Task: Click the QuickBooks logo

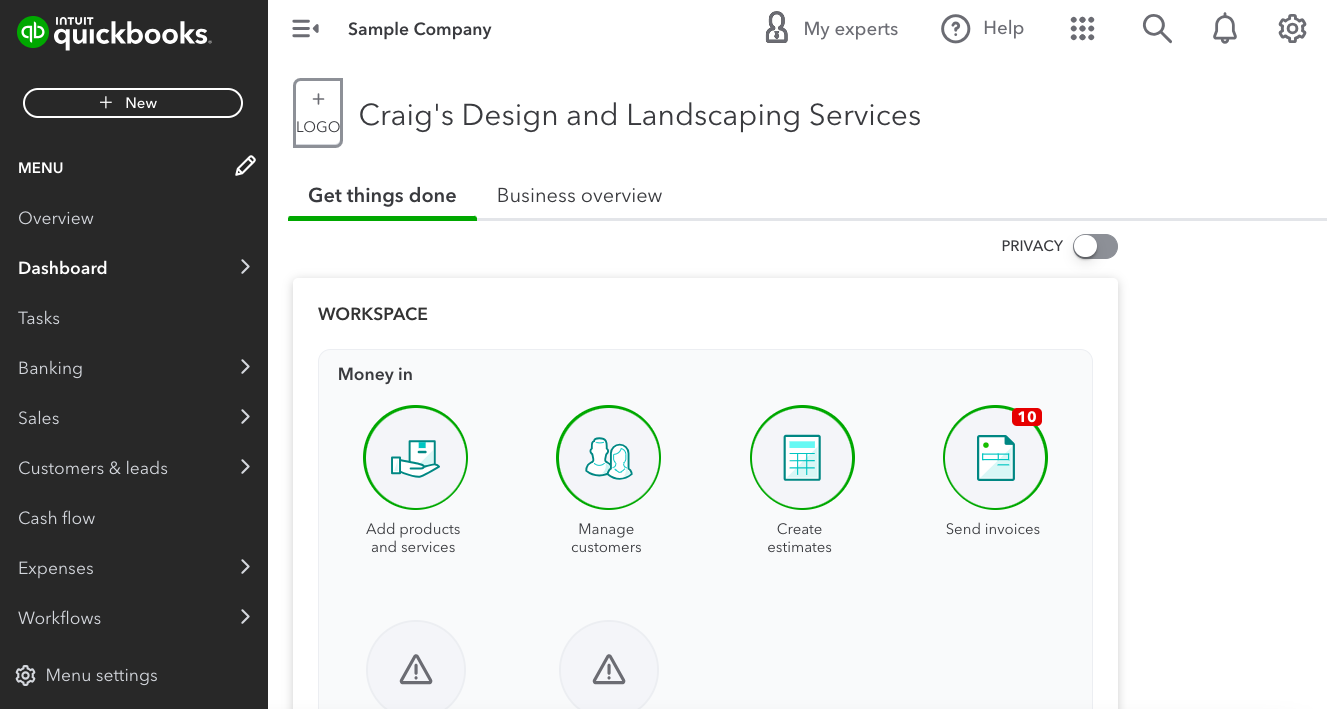Action: tap(113, 32)
